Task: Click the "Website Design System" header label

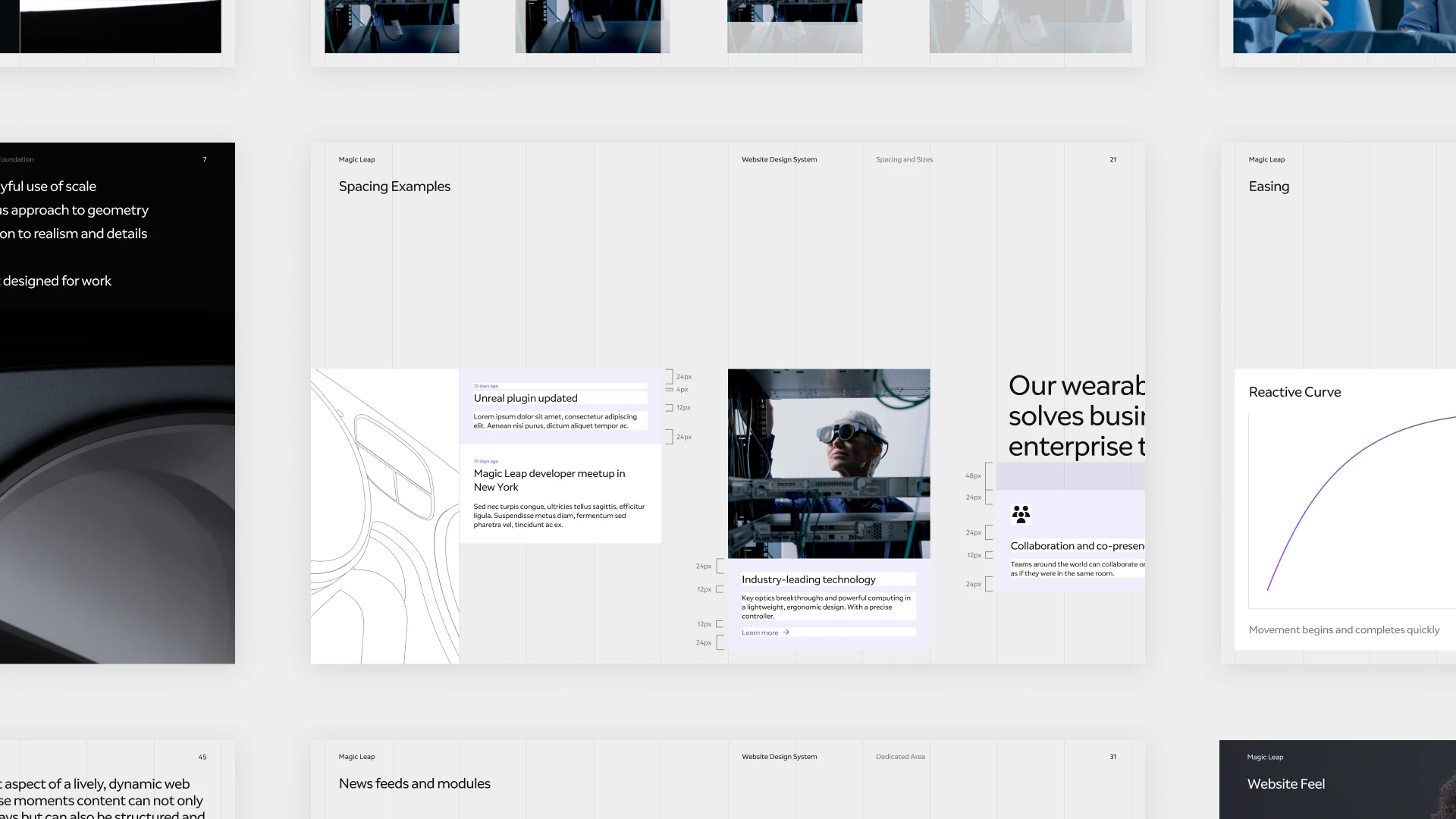Action: [779, 159]
